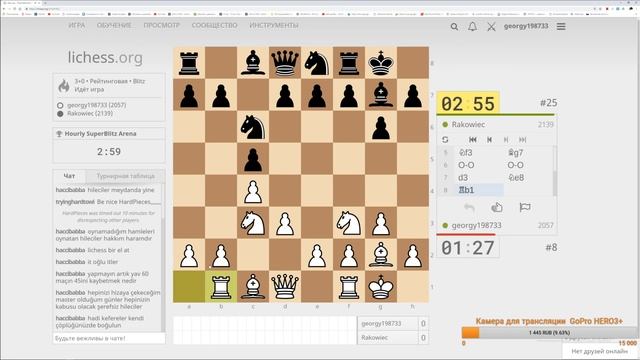Screen dimensions: 640x360
Task: Select white move Nf3 in the move list
Action: click(x=479, y=153)
